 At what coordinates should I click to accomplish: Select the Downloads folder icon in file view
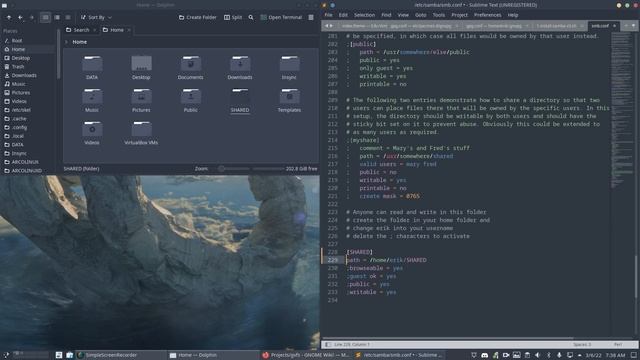[240, 64]
